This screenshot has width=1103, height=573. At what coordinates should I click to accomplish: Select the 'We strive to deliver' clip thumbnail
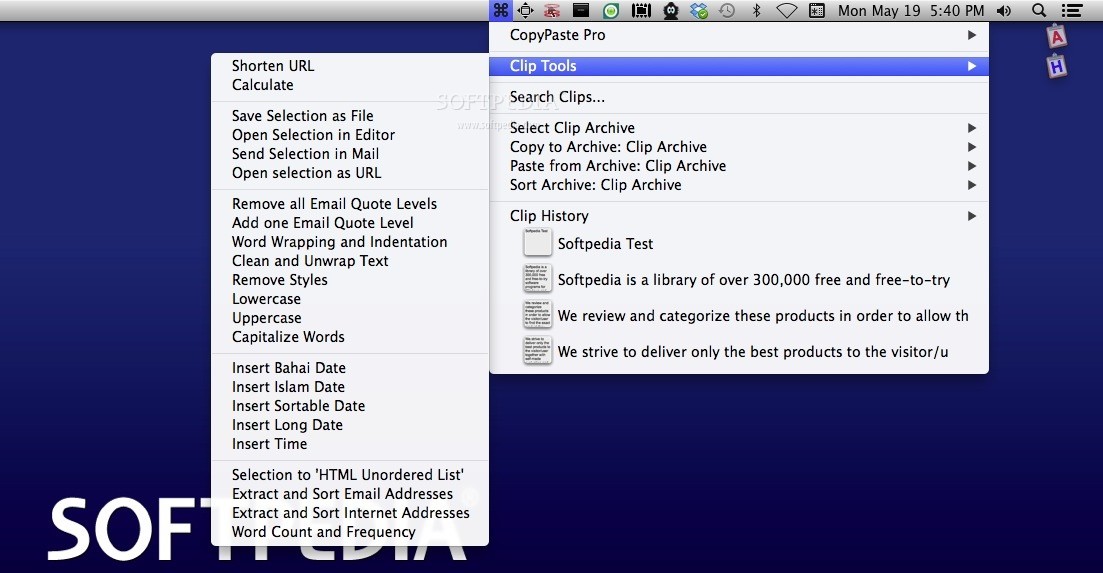[x=537, y=350]
